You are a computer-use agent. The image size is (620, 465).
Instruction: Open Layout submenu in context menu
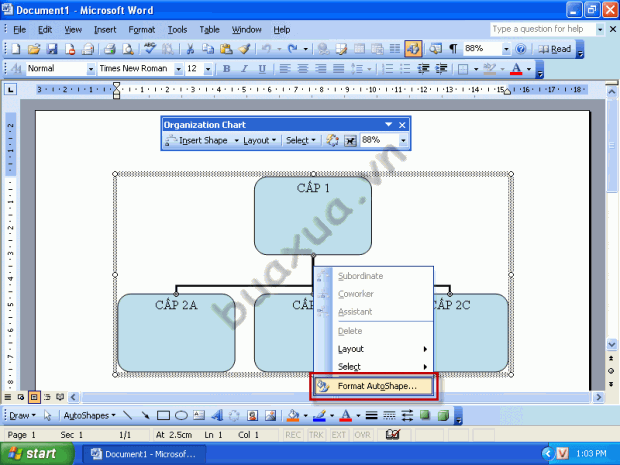pyautogui.click(x=373, y=349)
